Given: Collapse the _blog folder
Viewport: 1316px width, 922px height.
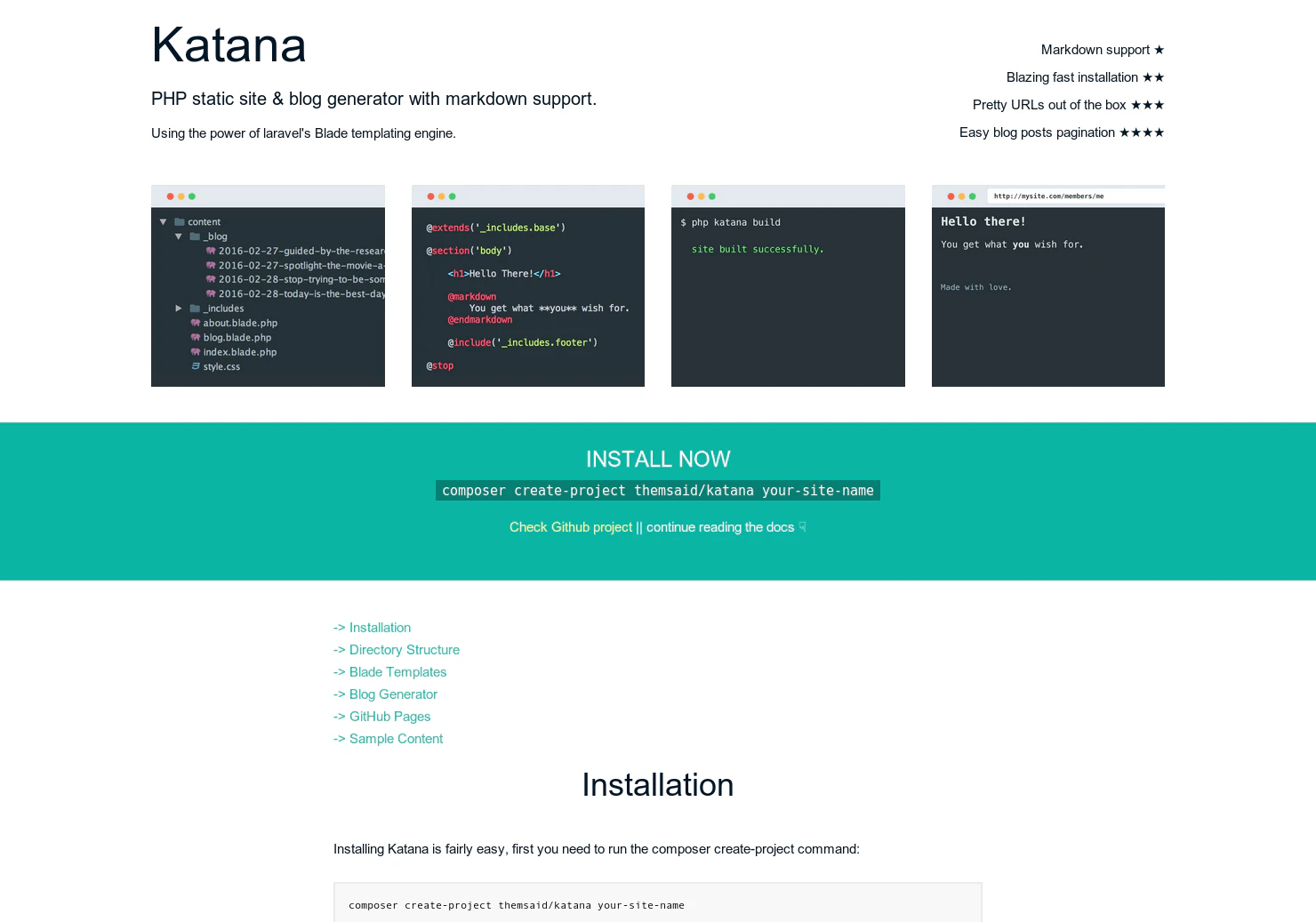Looking at the screenshot, I should [x=178, y=237].
